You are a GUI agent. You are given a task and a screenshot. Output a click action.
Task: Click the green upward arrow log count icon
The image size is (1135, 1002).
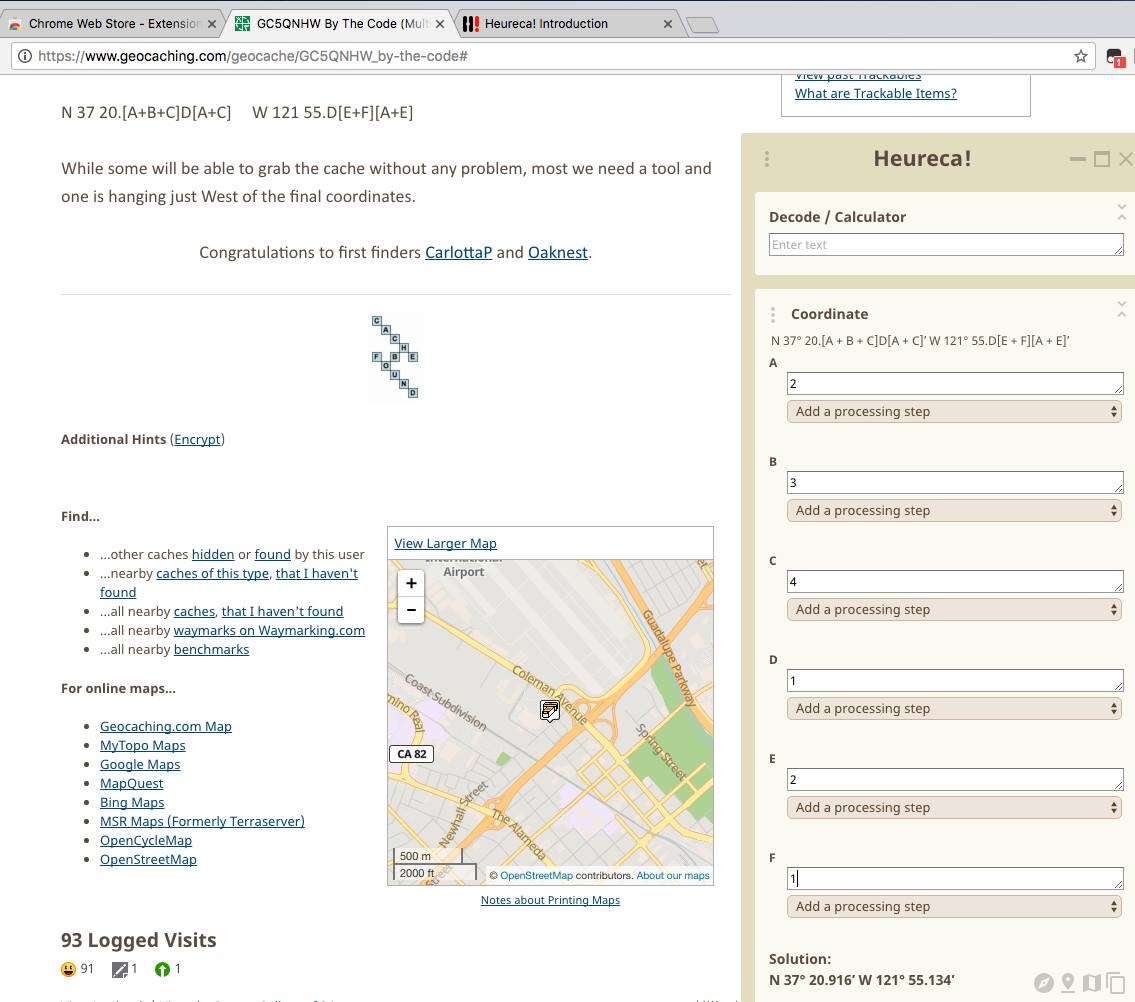(162, 969)
